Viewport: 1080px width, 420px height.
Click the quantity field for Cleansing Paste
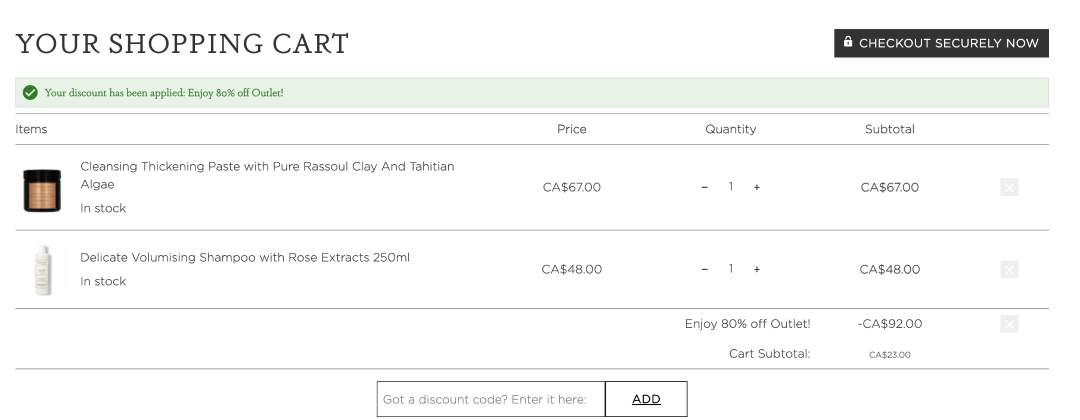click(731, 187)
